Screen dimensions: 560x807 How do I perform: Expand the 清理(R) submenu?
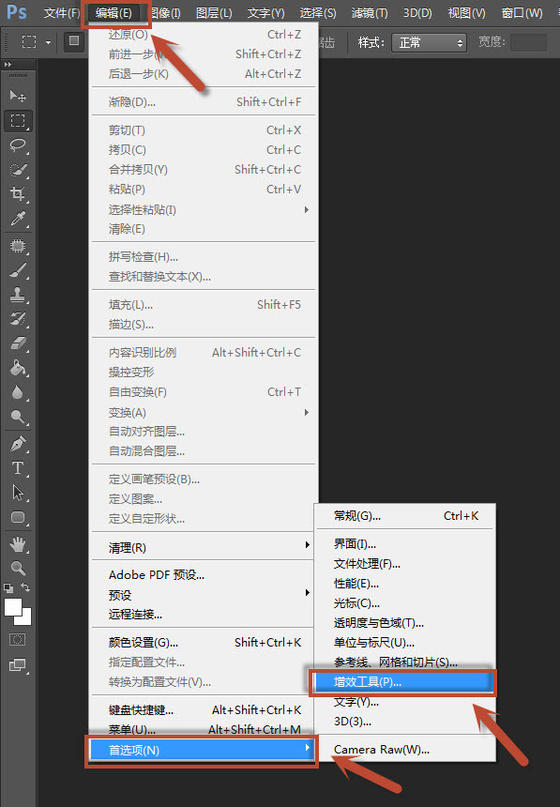point(202,548)
